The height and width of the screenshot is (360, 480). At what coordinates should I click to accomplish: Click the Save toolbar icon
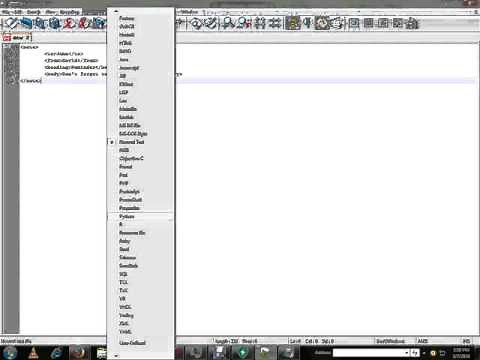40,23
